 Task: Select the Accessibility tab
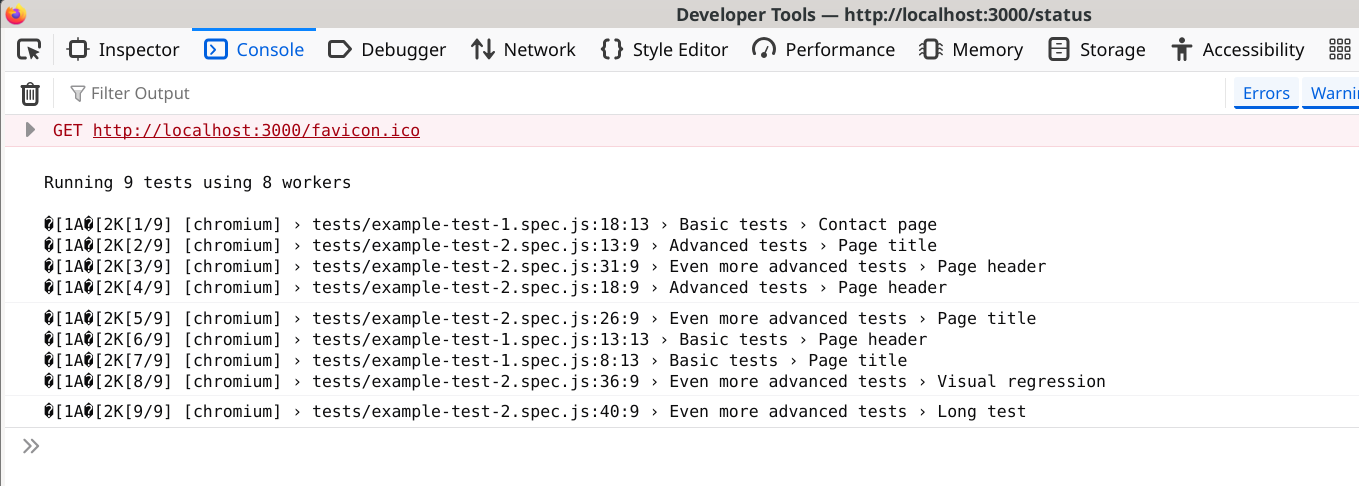[1238, 49]
